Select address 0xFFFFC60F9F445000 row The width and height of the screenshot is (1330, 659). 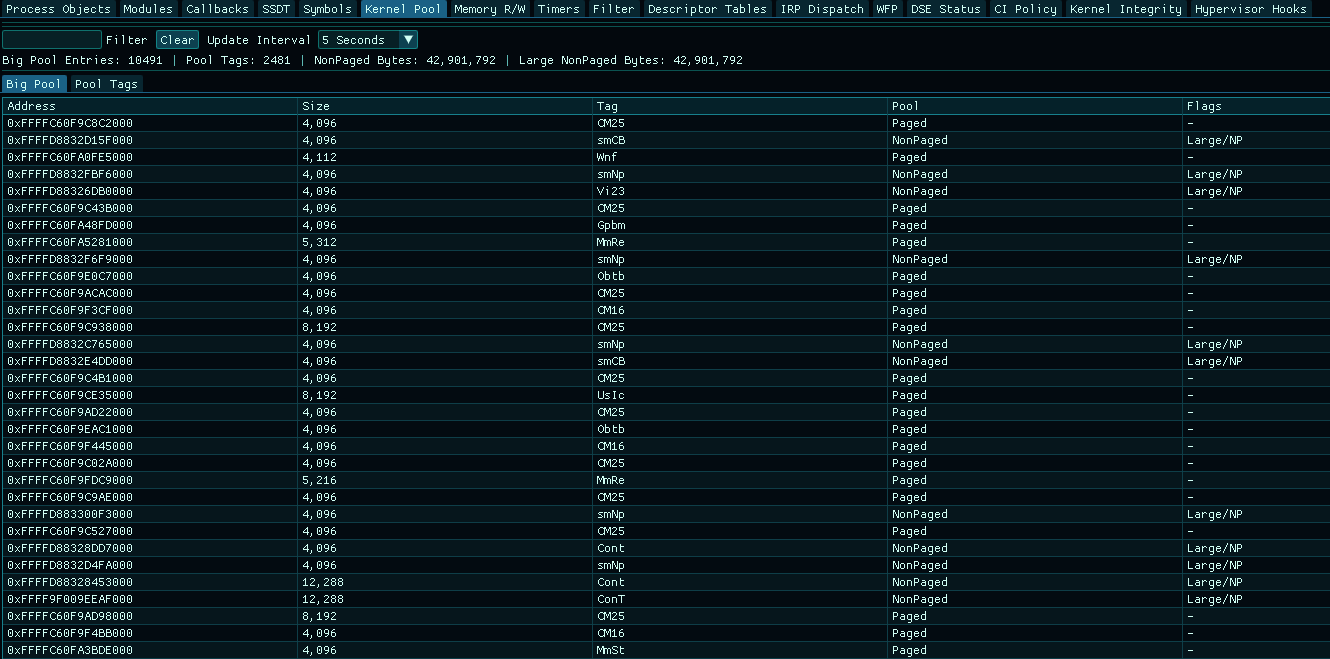[x=666, y=446]
